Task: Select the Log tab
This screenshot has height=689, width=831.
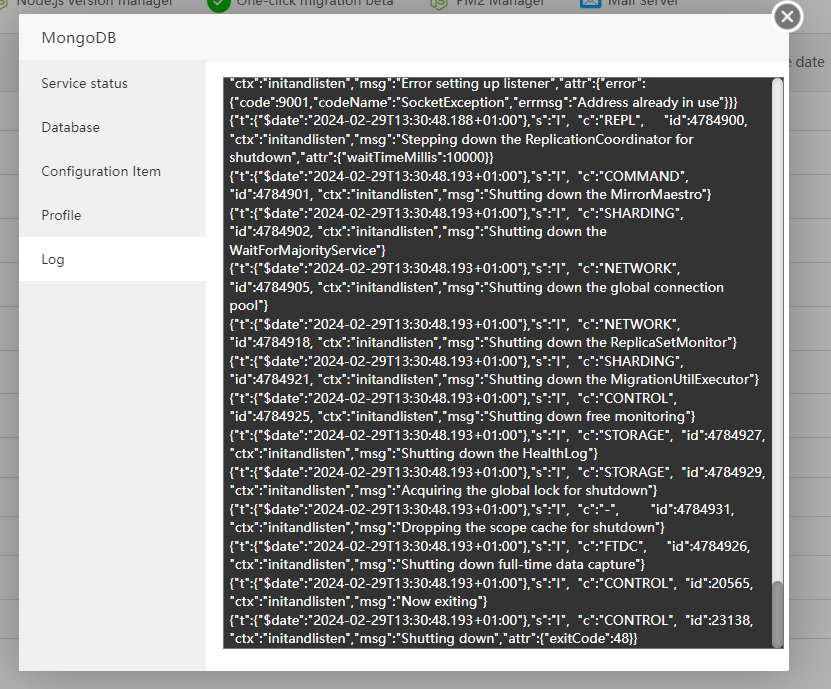Action: point(112,259)
